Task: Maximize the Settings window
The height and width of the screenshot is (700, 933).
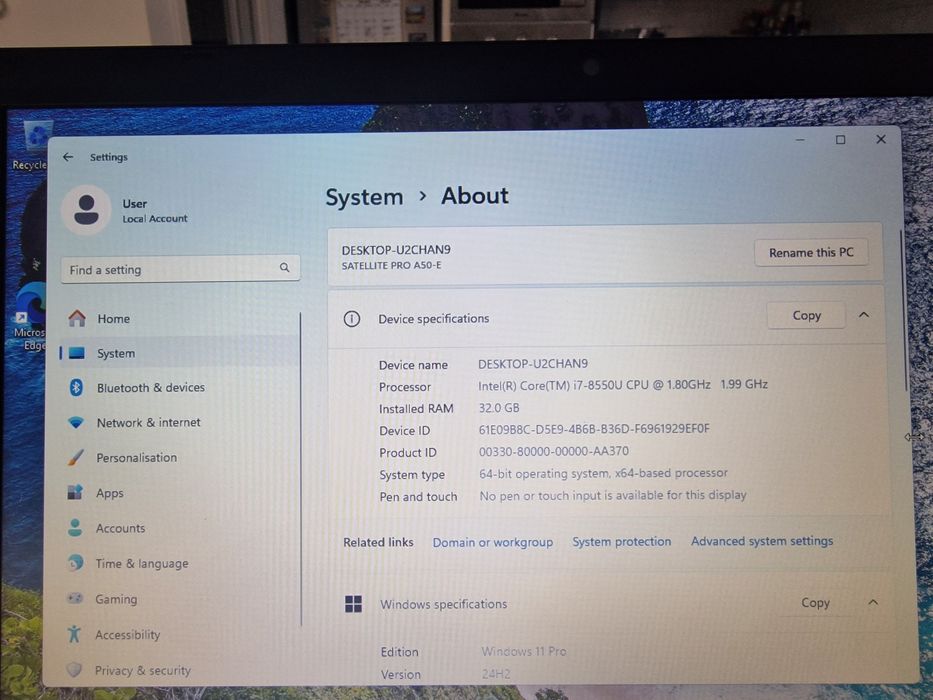Action: tap(840, 139)
